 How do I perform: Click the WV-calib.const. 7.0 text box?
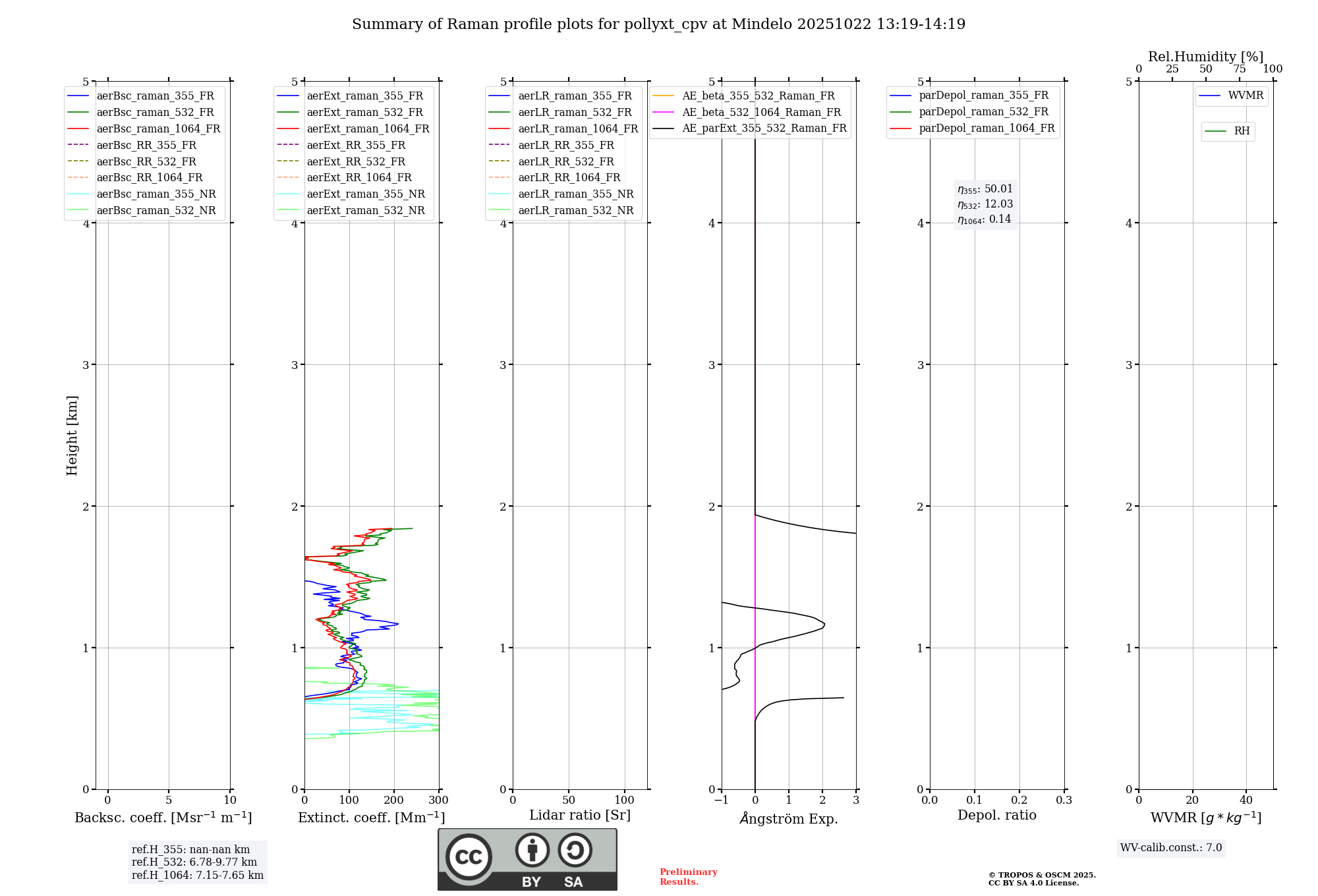pyautogui.click(x=1171, y=848)
